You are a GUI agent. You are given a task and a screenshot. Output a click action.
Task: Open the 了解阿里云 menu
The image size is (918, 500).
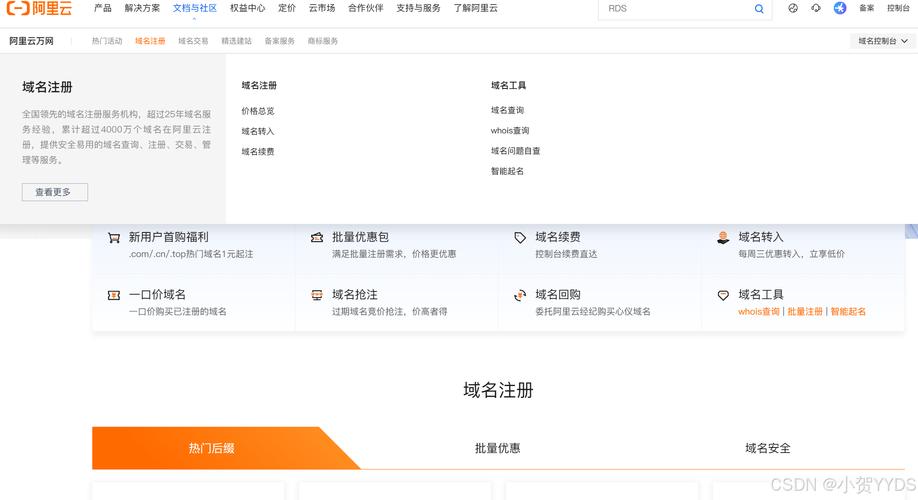pyautogui.click(x=475, y=8)
